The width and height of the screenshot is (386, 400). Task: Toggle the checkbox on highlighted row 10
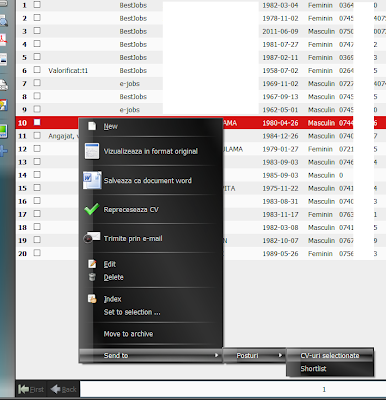pos(37,122)
